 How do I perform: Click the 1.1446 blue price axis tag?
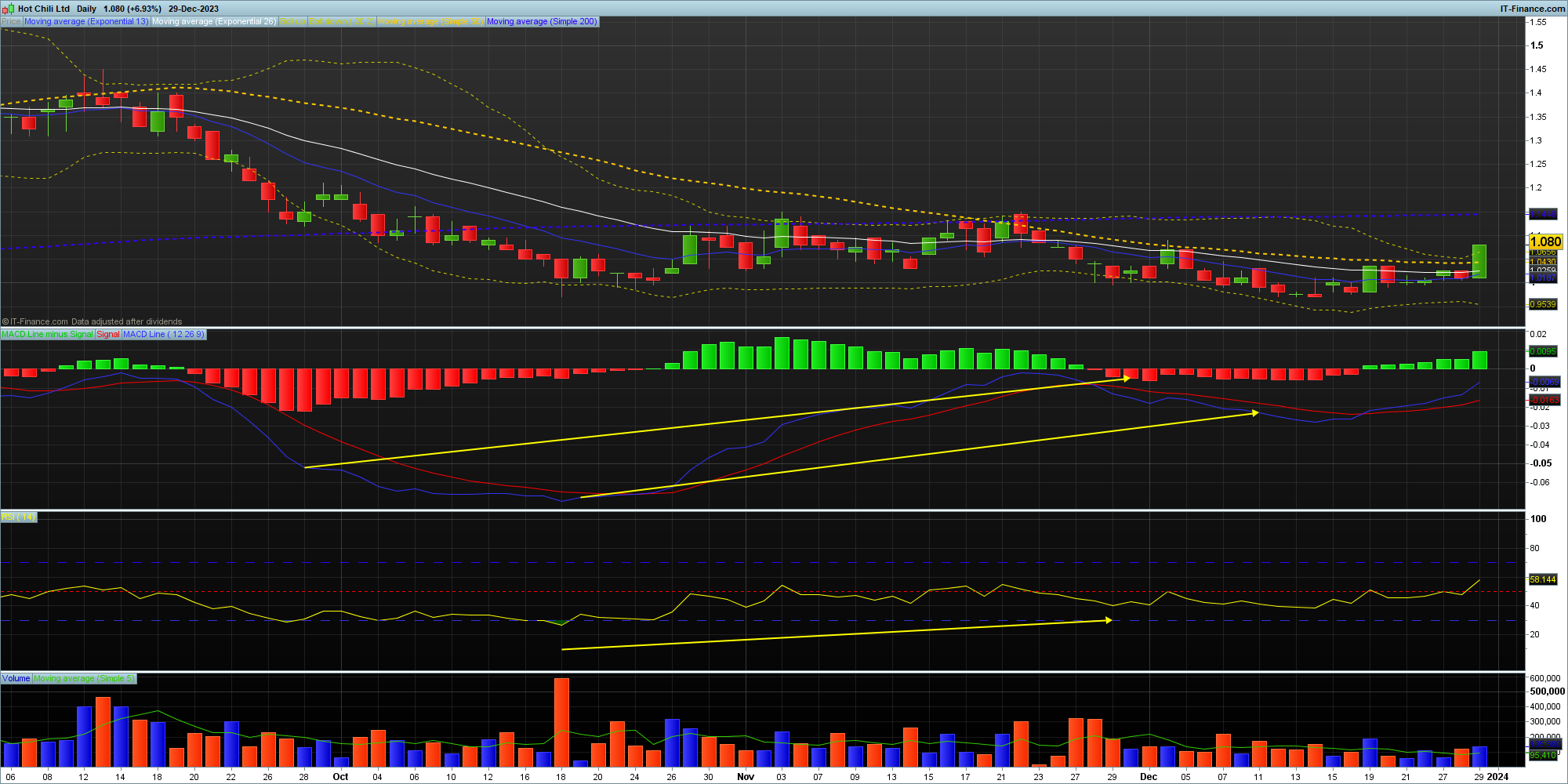1543,214
